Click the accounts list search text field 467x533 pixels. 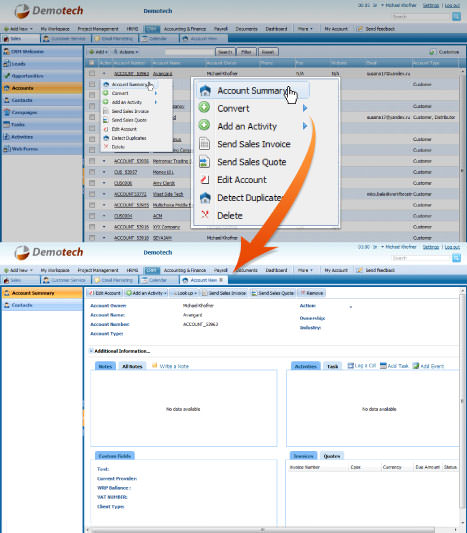coord(189,52)
